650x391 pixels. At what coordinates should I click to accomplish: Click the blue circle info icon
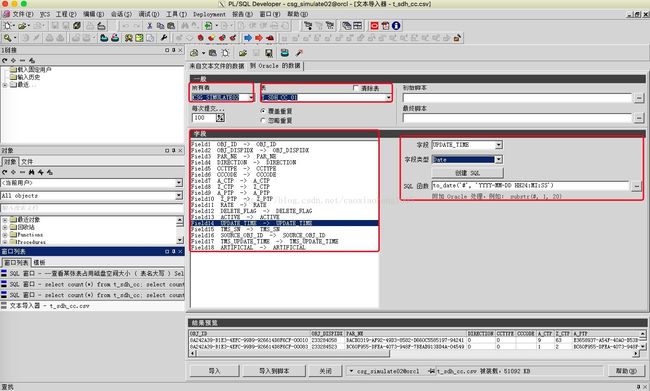396,26
